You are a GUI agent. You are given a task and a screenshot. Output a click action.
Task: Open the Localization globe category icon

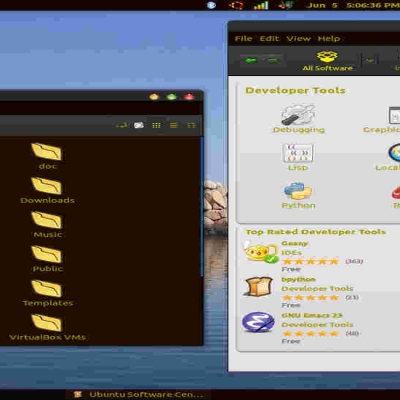(394, 153)
